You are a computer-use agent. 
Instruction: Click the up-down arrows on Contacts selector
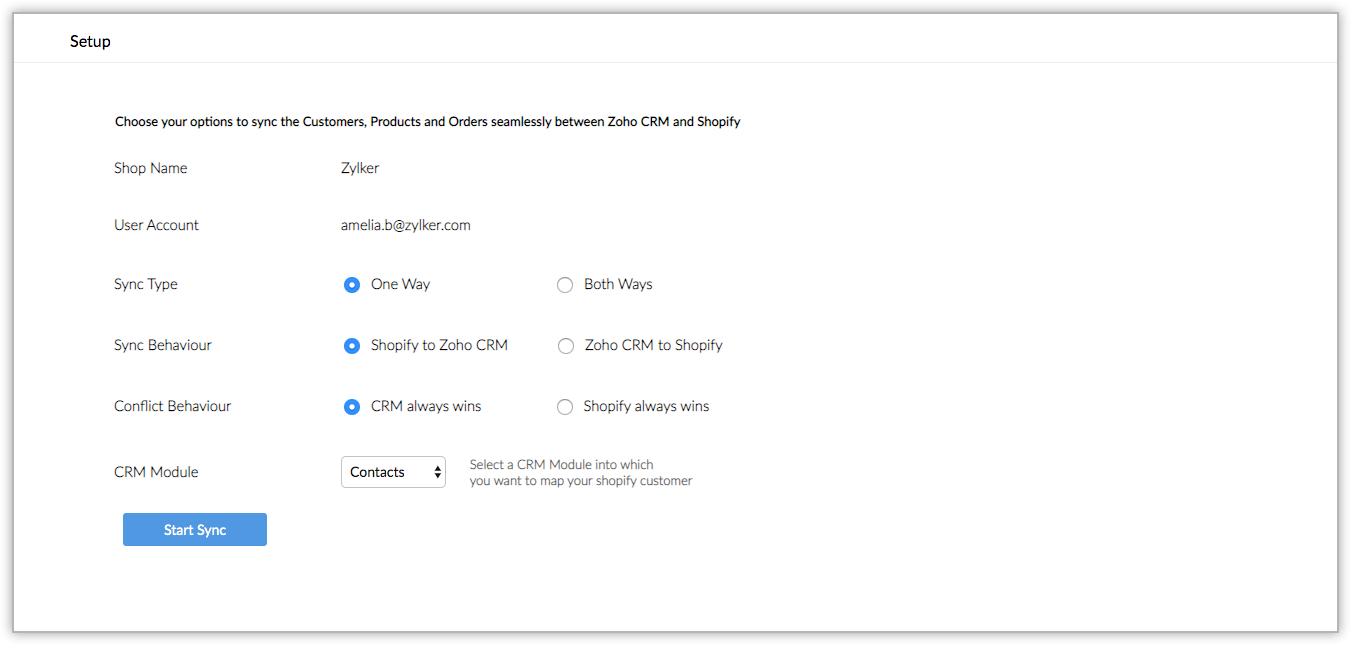click(438, 472)
